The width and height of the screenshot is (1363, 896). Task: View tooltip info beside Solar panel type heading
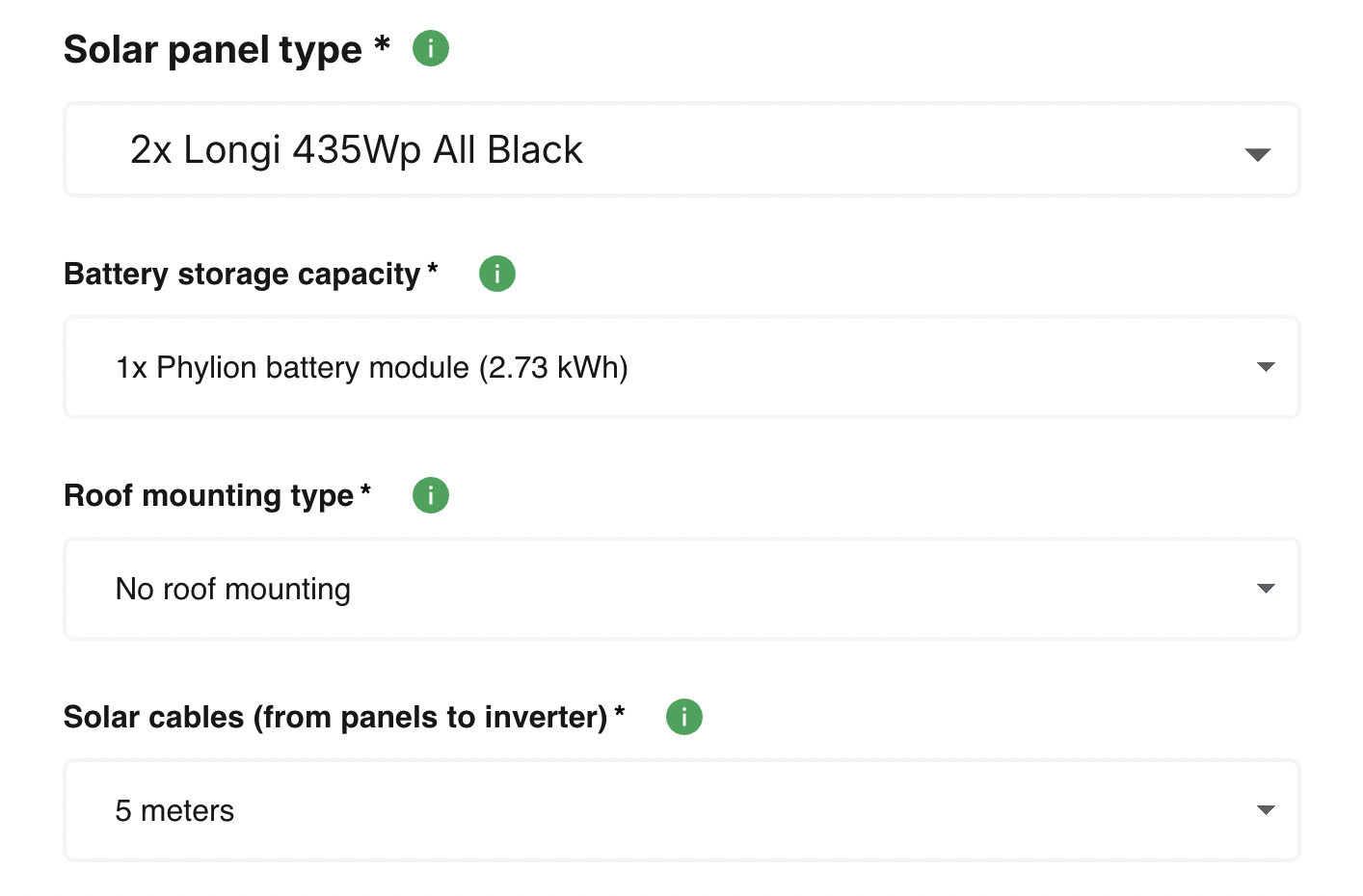[430, 47]
